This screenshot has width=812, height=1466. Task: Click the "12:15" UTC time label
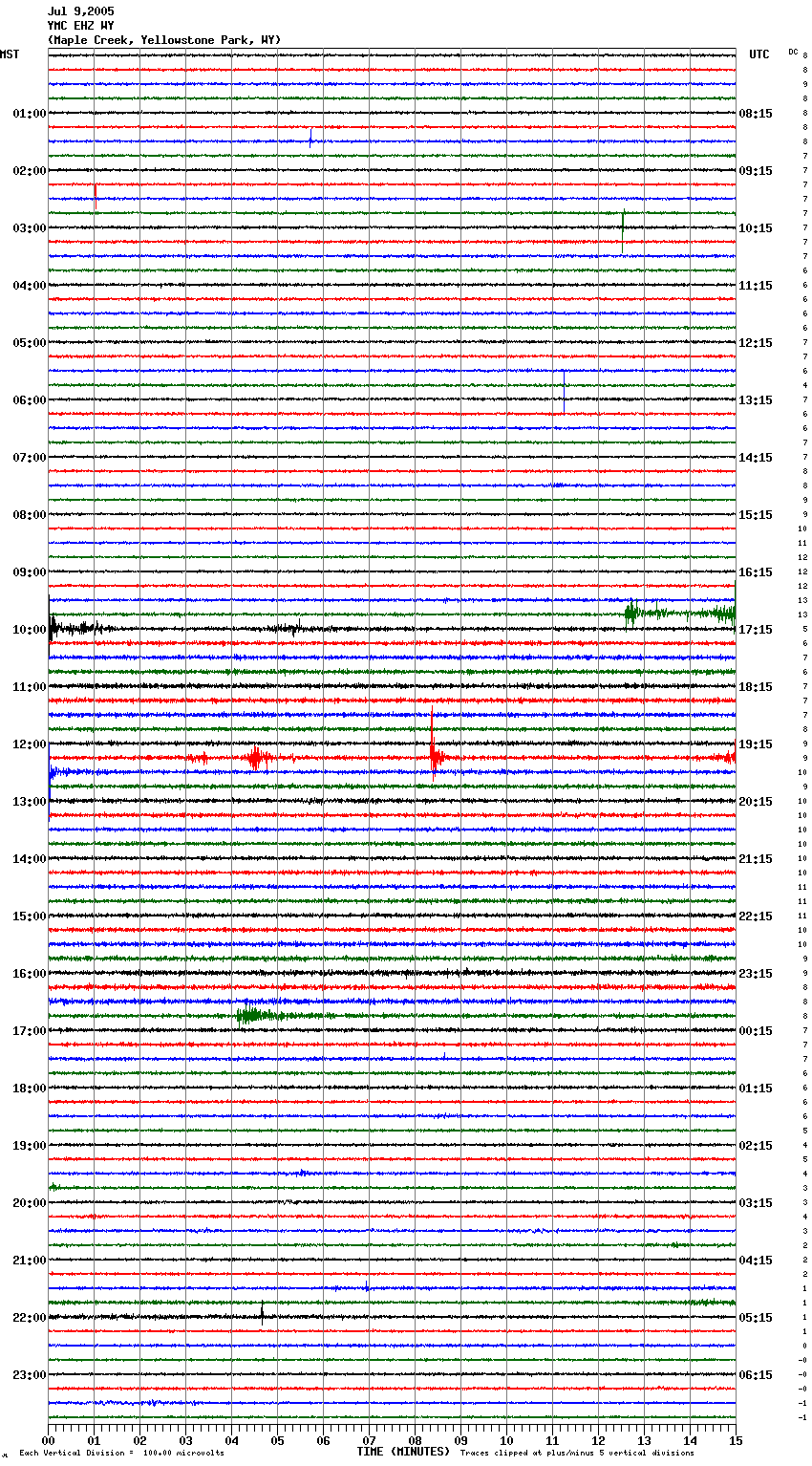(x=756, y=343)
